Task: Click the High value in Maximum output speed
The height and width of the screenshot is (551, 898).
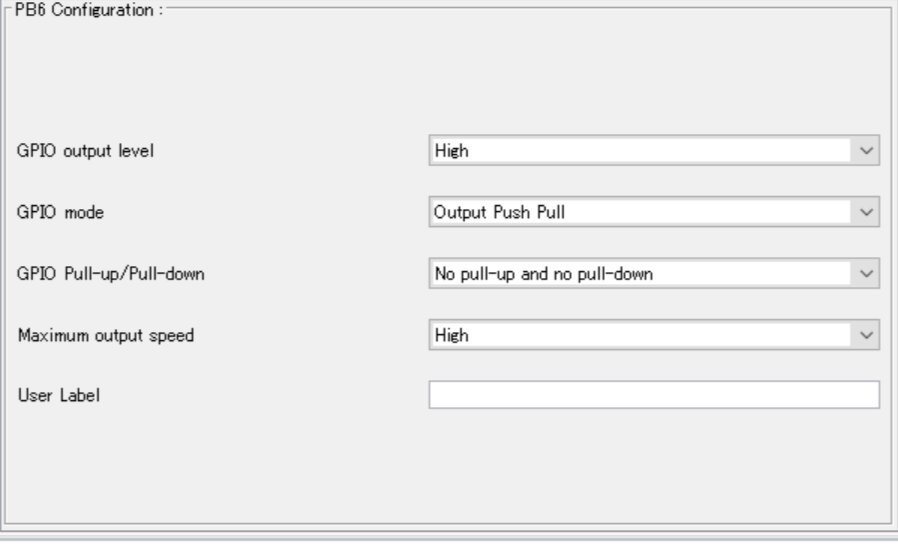Action: click(x=451, y=334)
